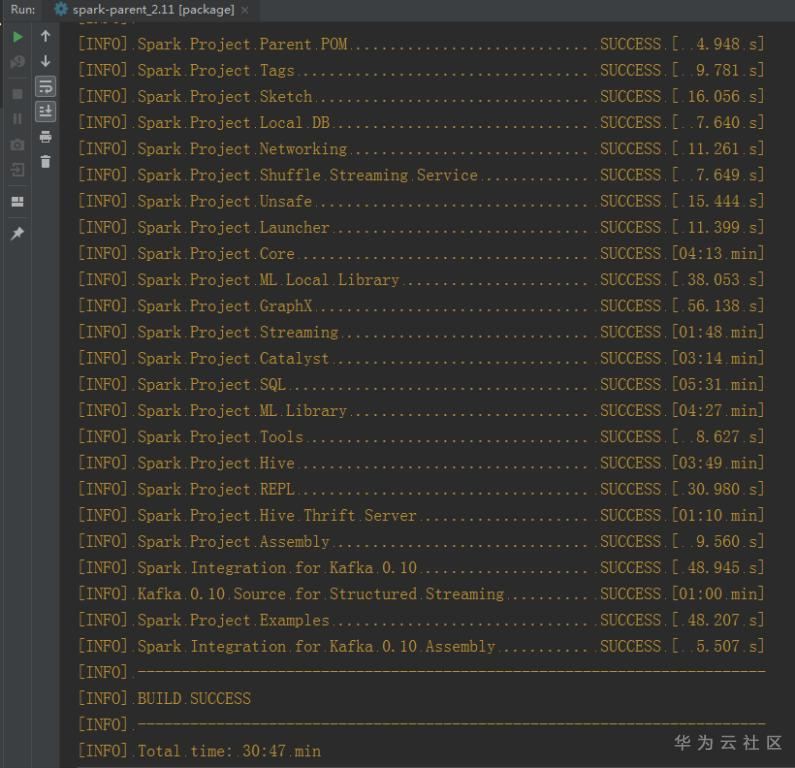
Task: Click the Spark Project Examples line
Action: (x=421, y=620)
